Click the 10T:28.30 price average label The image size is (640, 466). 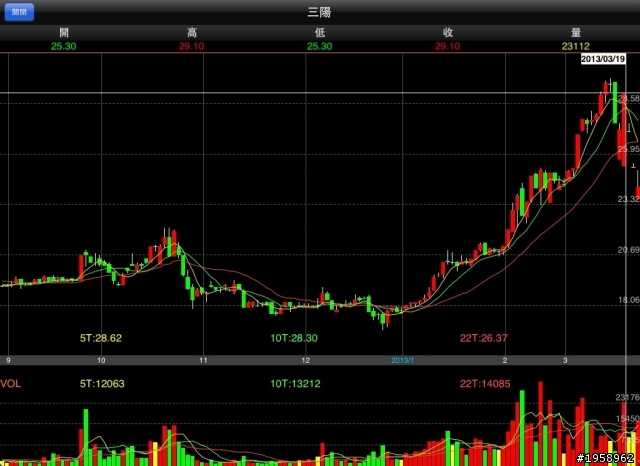click(294, 338)
